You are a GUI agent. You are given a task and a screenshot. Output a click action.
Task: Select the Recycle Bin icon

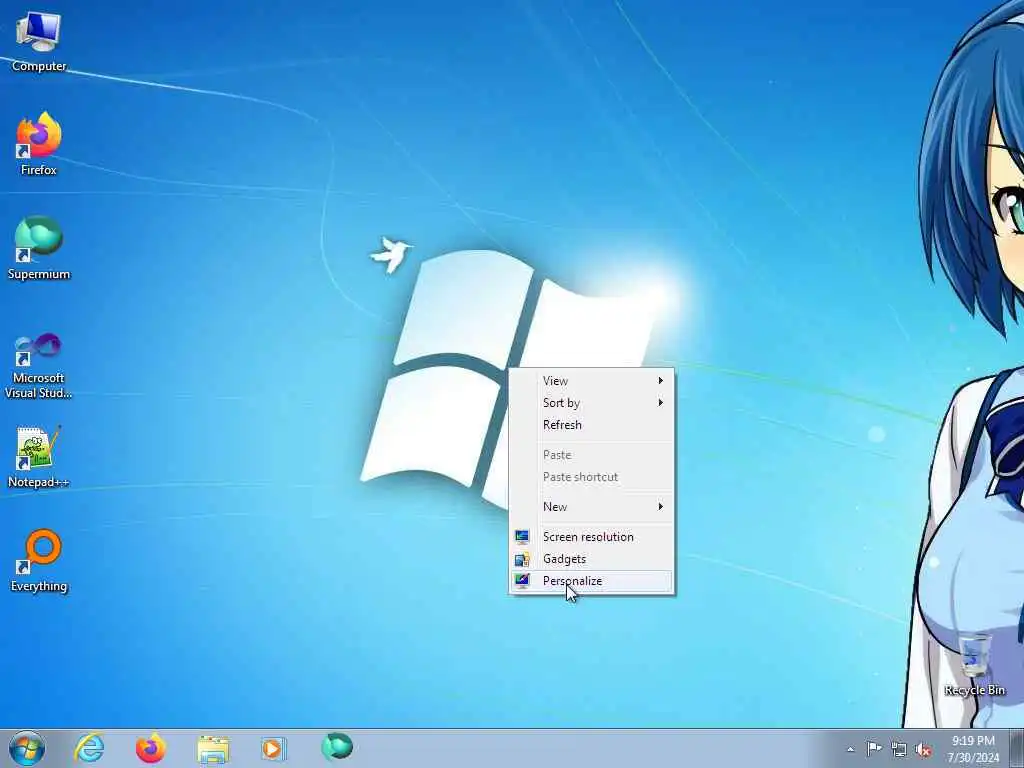974,664
